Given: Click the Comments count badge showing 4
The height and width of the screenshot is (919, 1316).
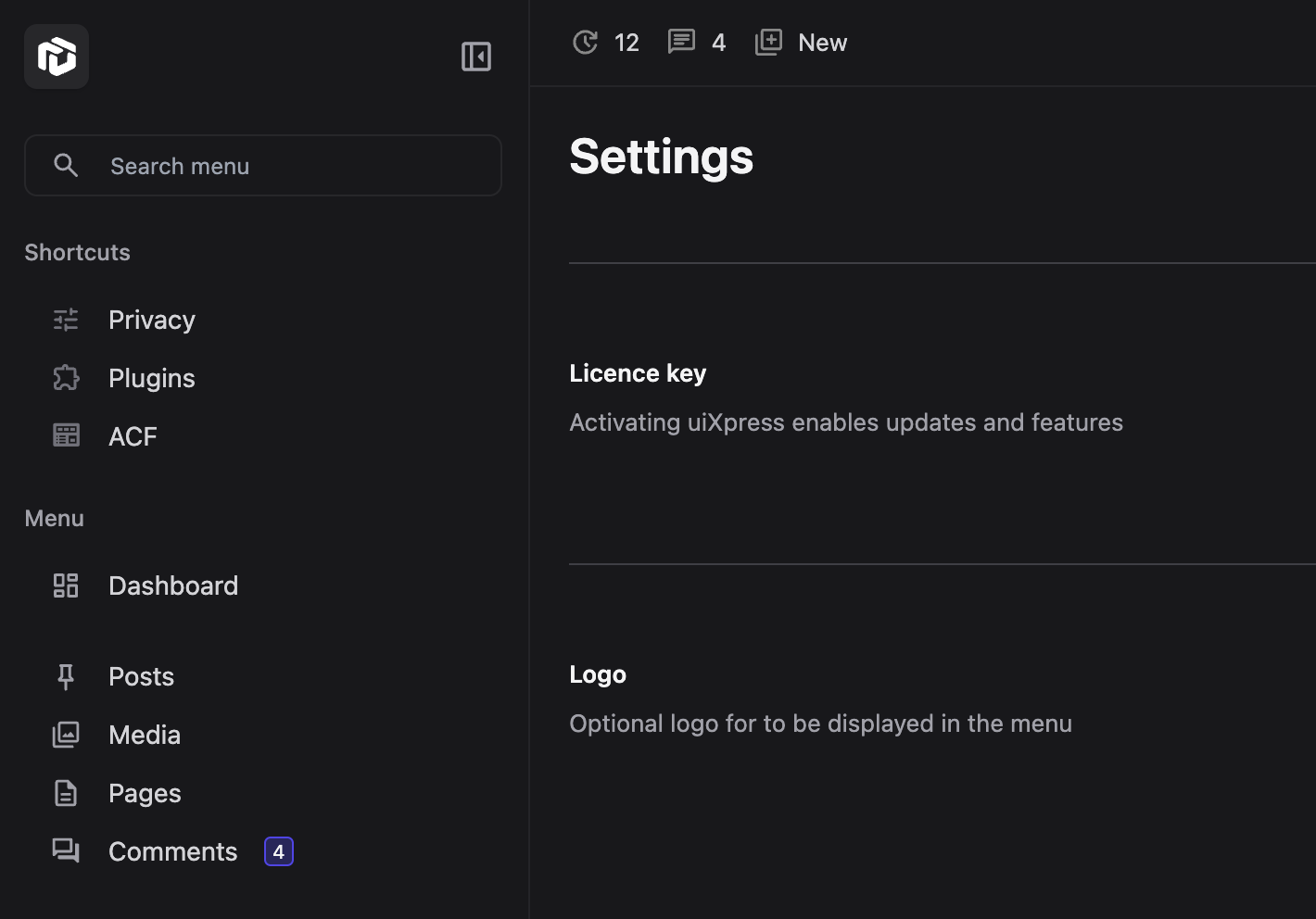Looking at the screenshot, I should (278, 850).
